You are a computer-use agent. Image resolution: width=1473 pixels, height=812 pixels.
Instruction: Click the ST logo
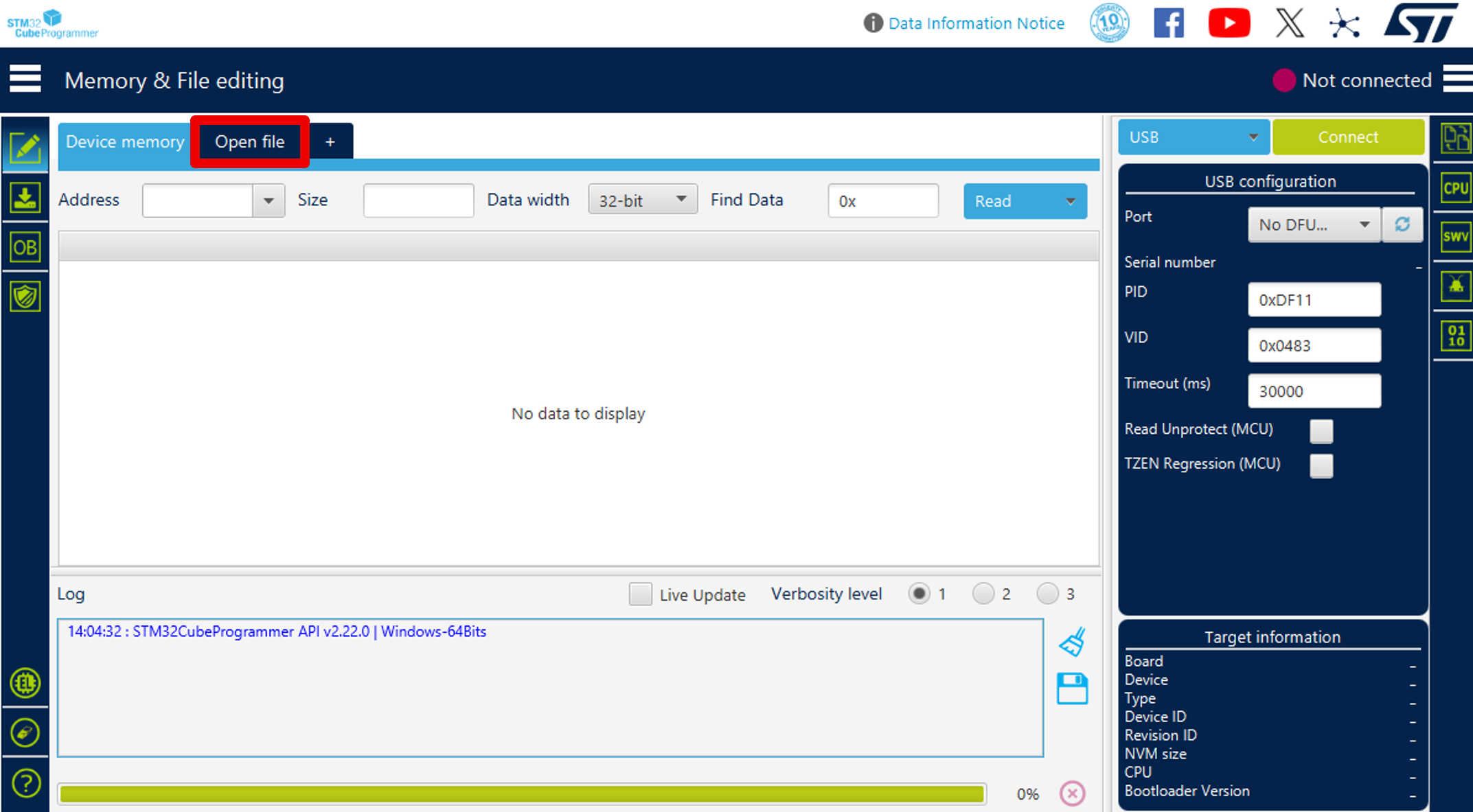[x=1421, y=23]
